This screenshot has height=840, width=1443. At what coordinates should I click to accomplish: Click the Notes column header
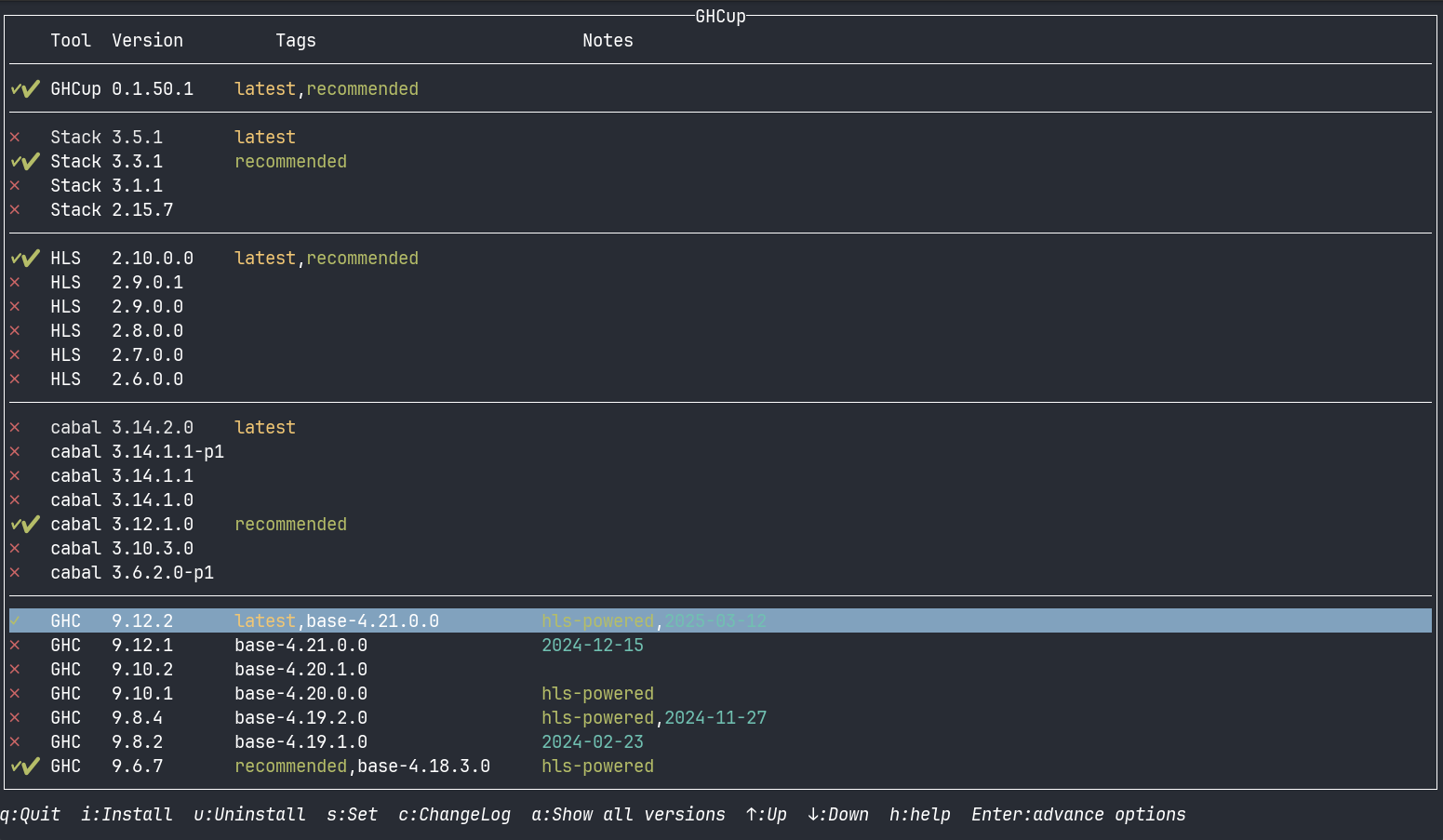608,41
